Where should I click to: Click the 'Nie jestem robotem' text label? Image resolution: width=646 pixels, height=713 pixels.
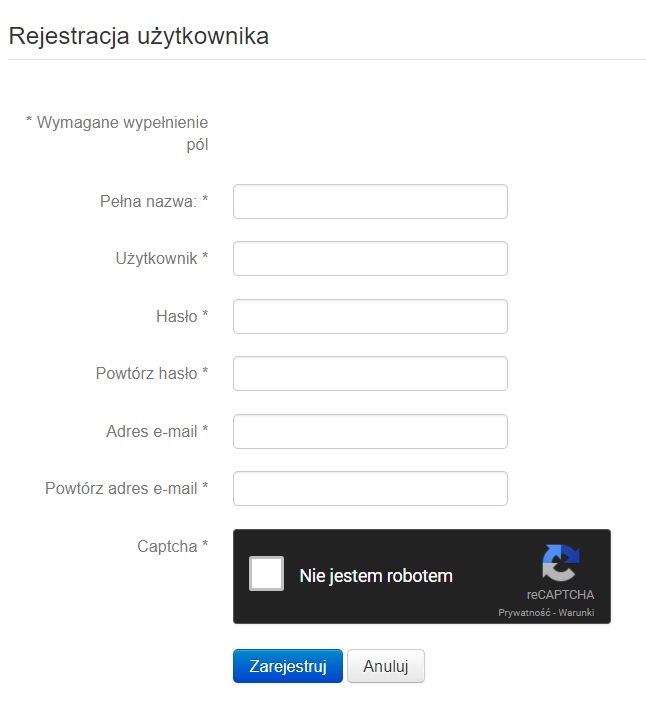376,576
